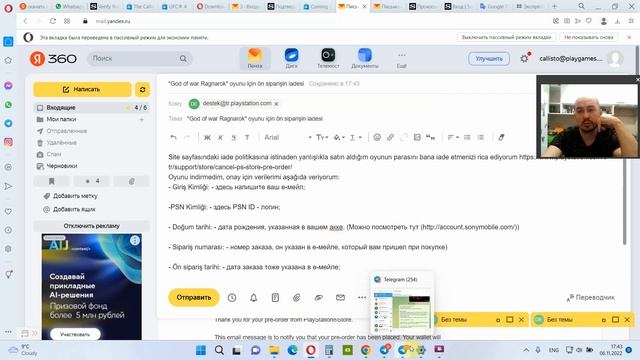Insert a quote block

430,138
